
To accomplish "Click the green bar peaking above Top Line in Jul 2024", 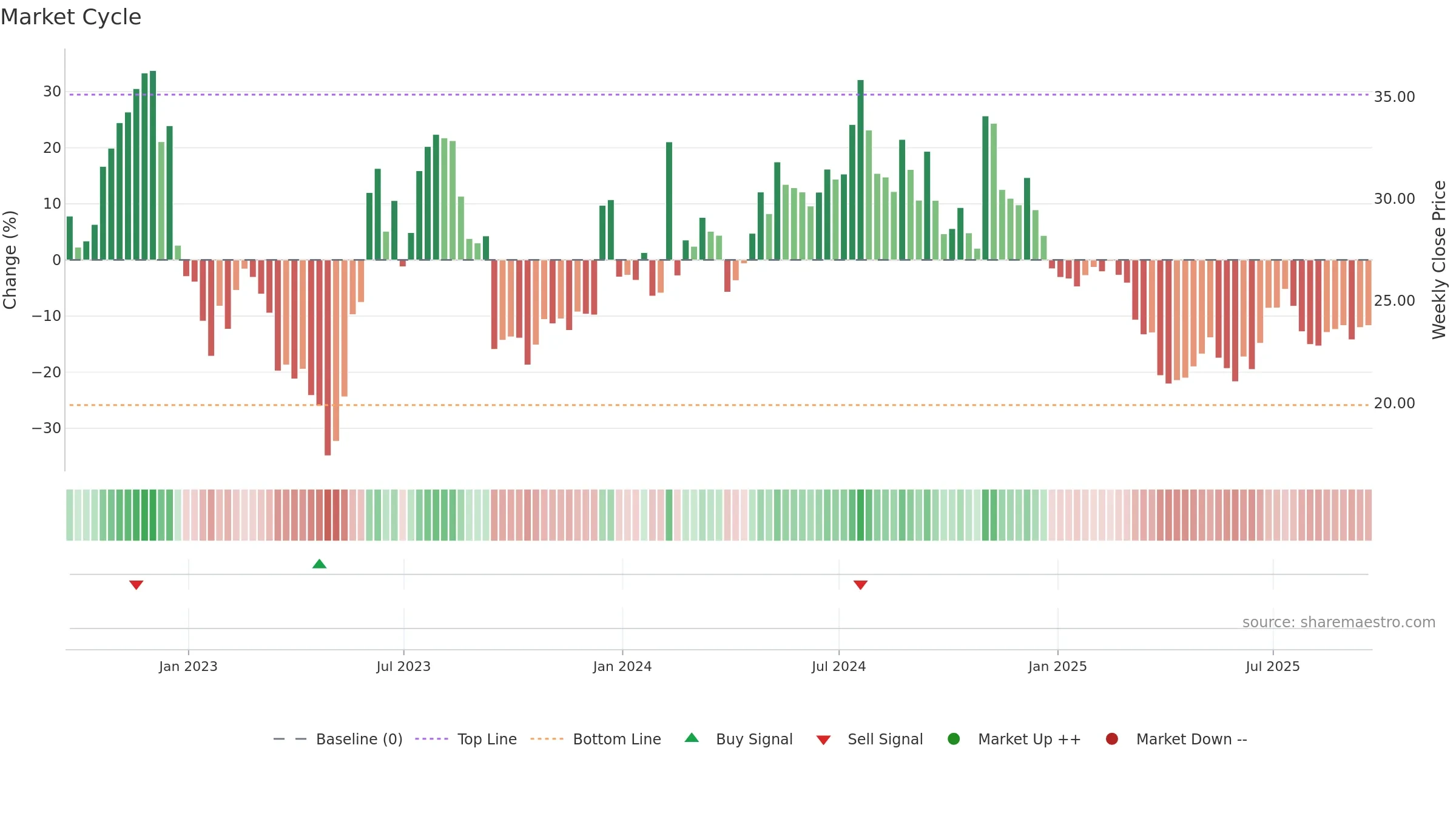I will (x=860, y=170).
